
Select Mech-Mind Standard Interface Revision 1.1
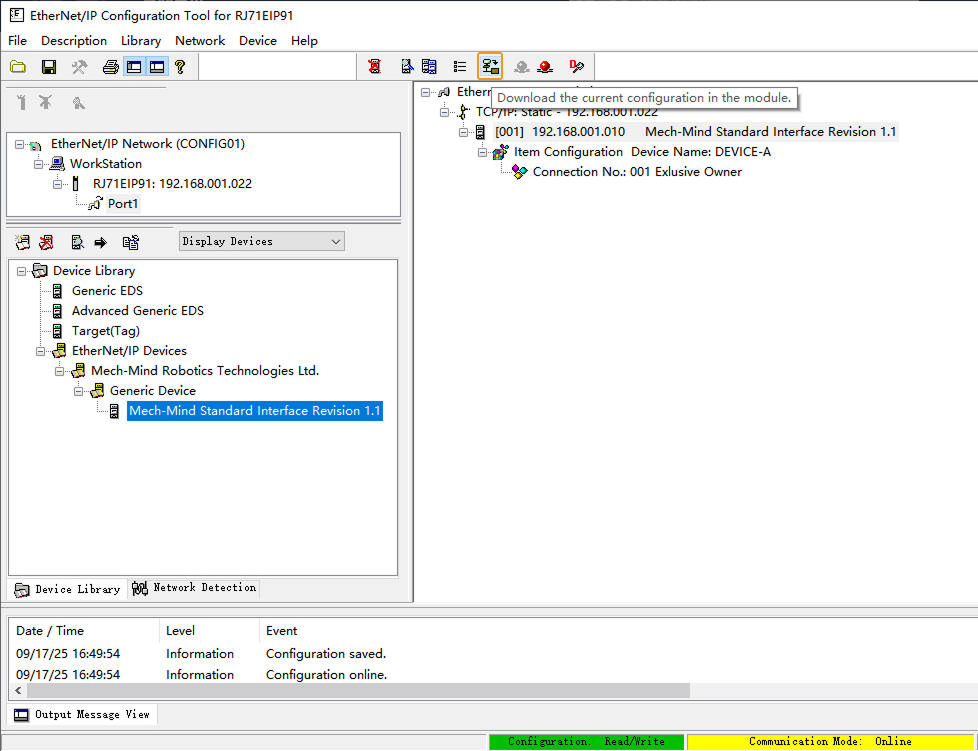pos(254,410)
